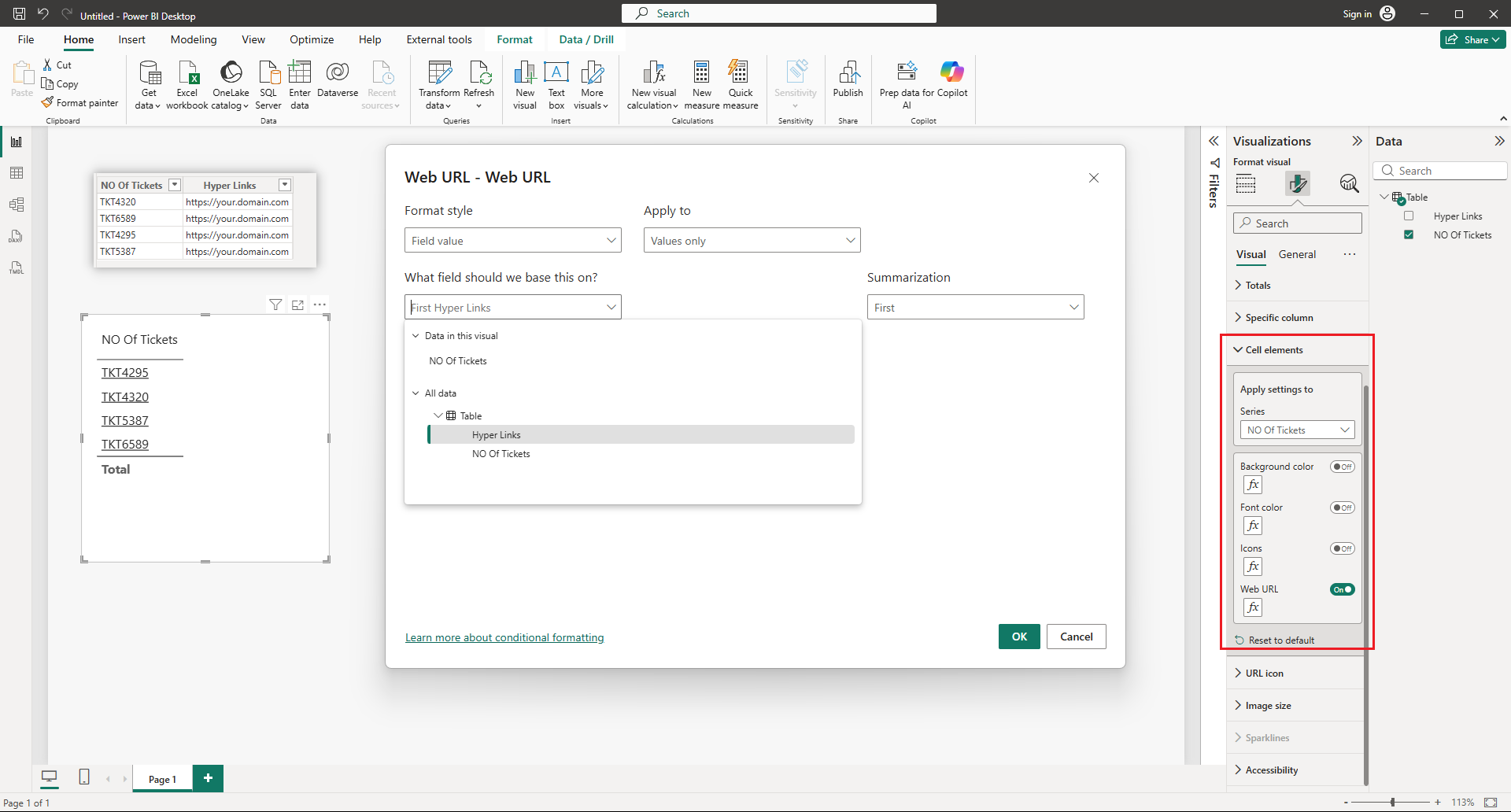Open the Insert ribbon tab
This screenshot has height=812, width=1511.
131,39
